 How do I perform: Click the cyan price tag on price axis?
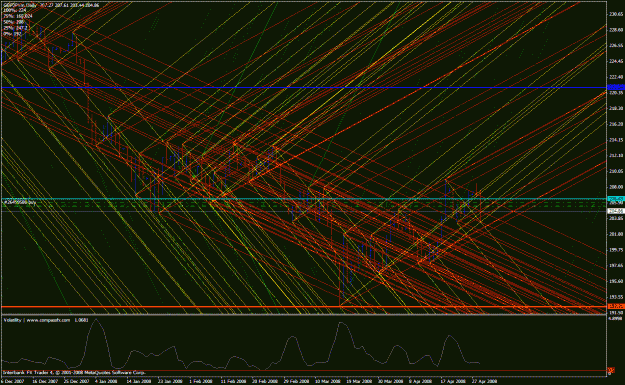point(615,198)
